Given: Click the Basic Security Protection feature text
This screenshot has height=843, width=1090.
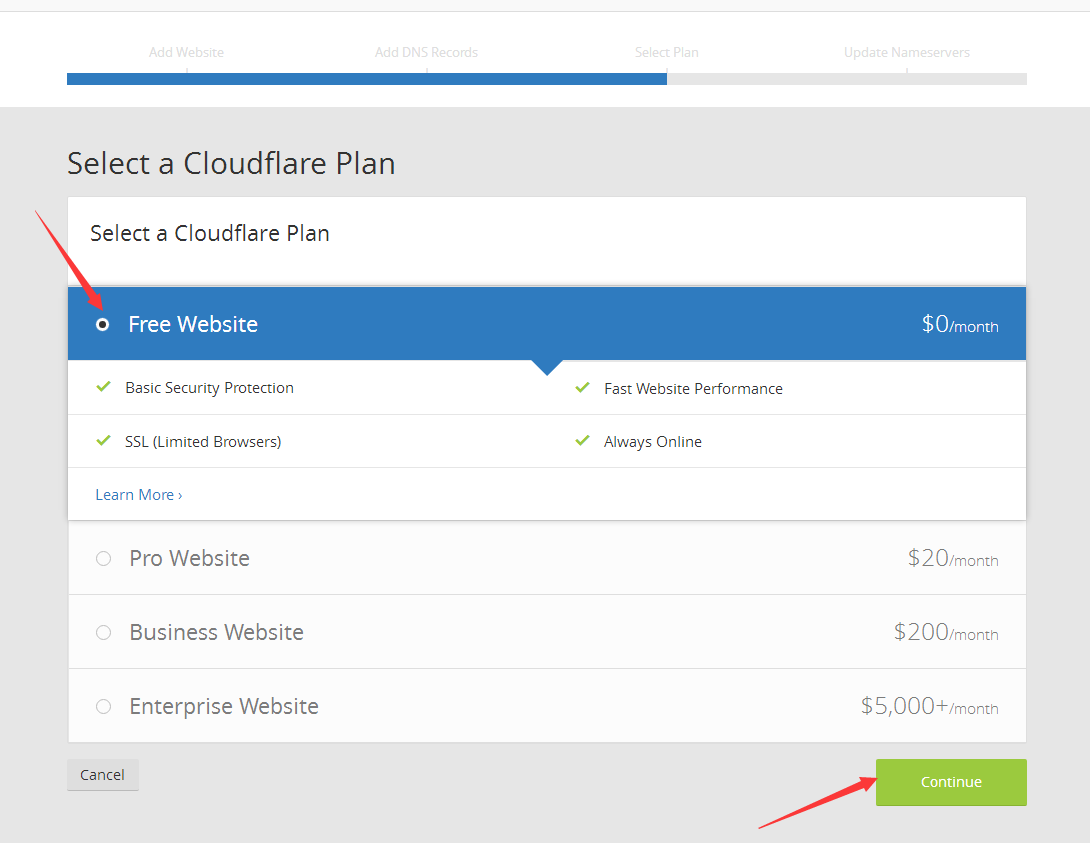Looking at the screenshot, I should pos(209,388).
